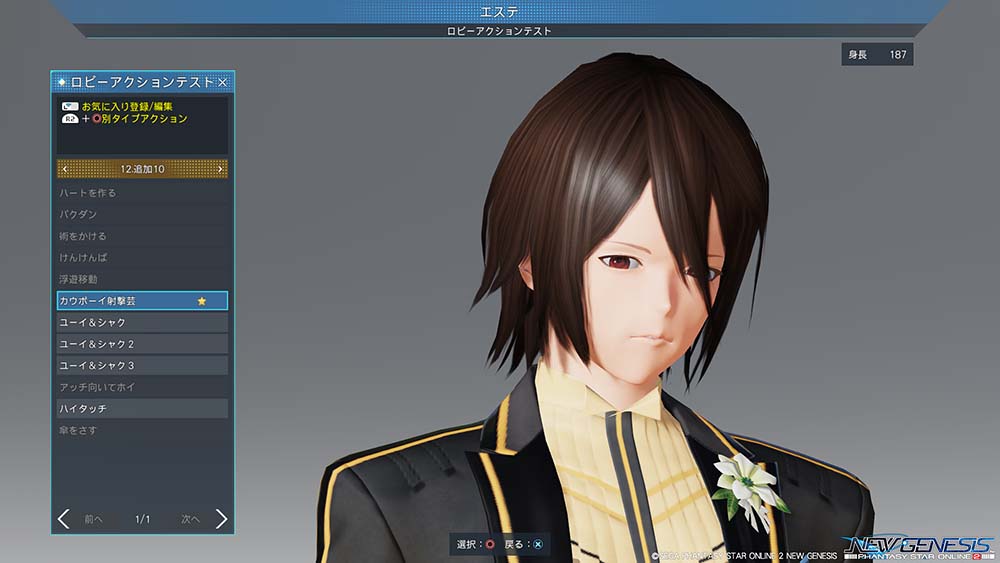This screenshot has height=563, width=1000.
Task: Select けんけんぱ action
Action: (142, 258)
